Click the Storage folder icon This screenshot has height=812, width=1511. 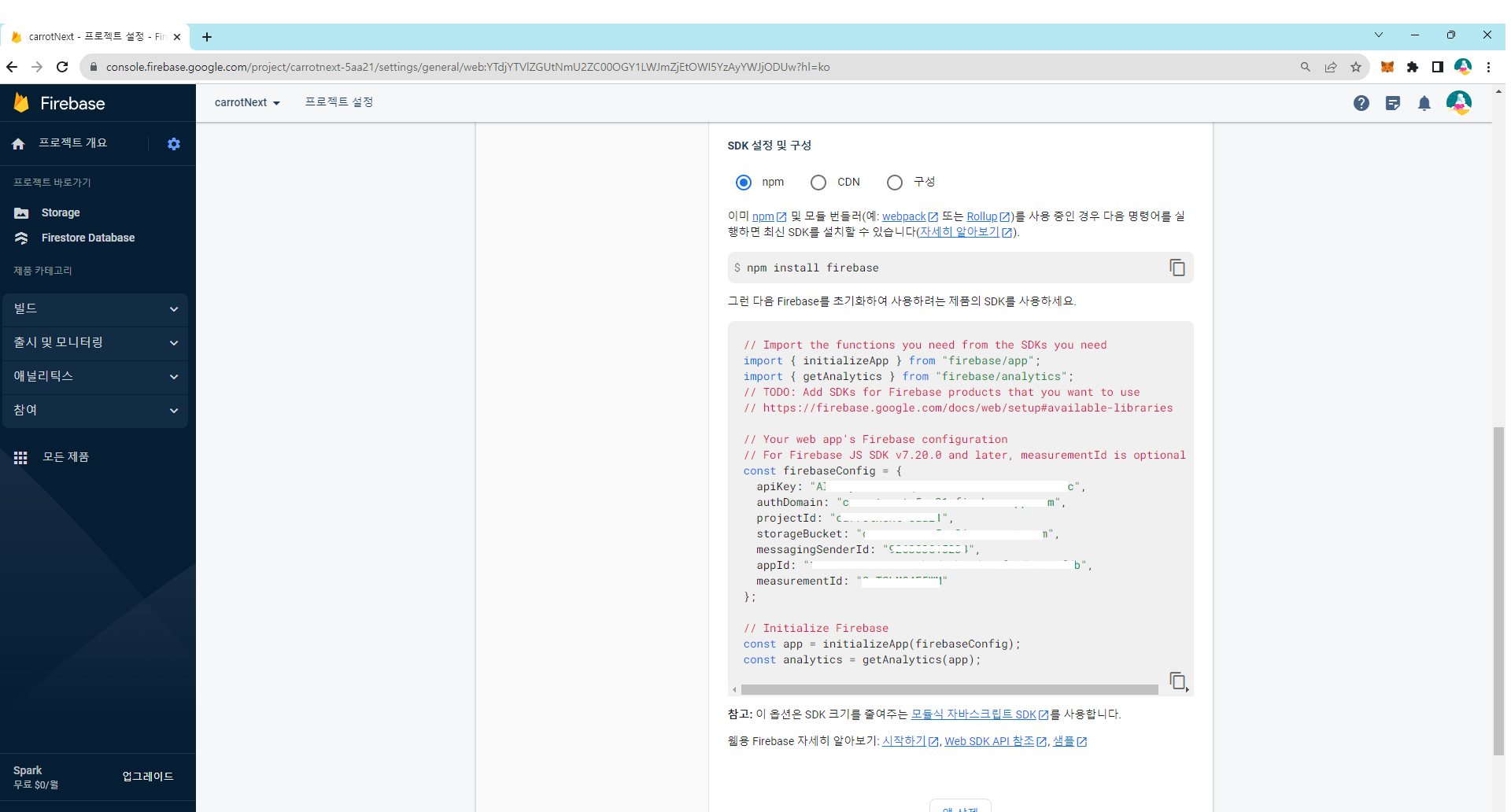click(21, 213)
